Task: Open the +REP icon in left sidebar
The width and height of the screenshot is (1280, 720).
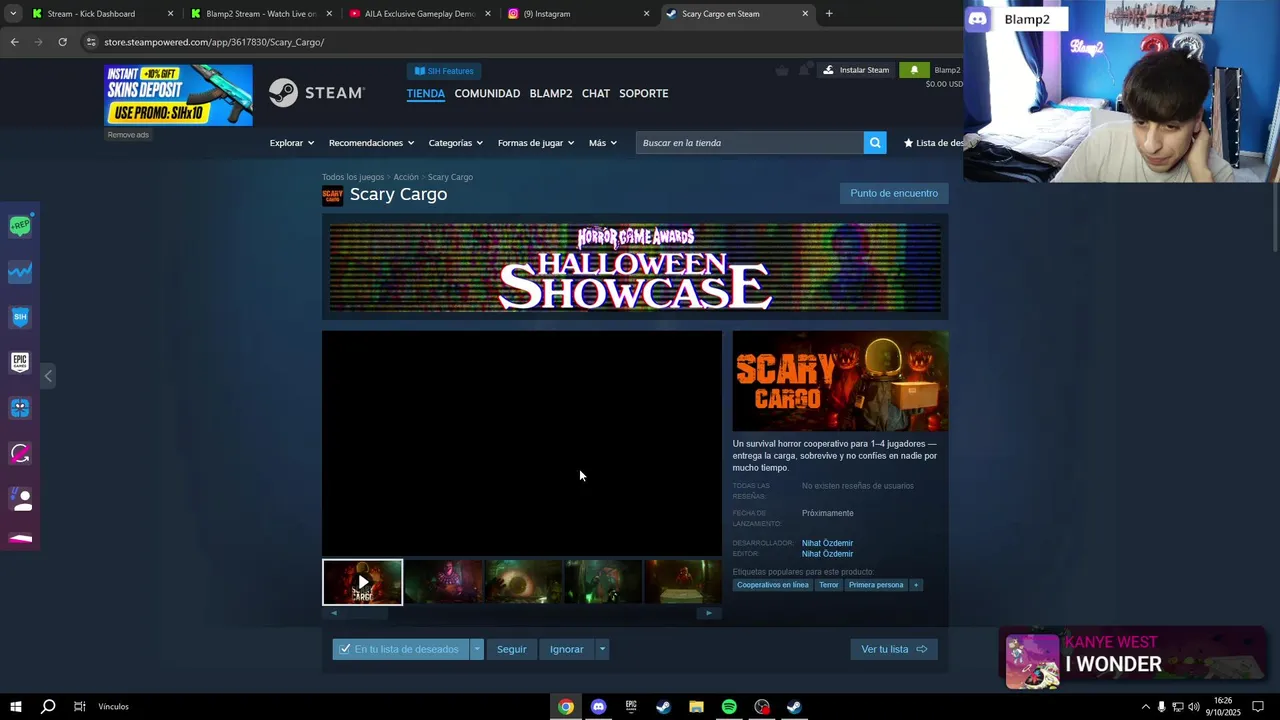Action: click(20, 226)
